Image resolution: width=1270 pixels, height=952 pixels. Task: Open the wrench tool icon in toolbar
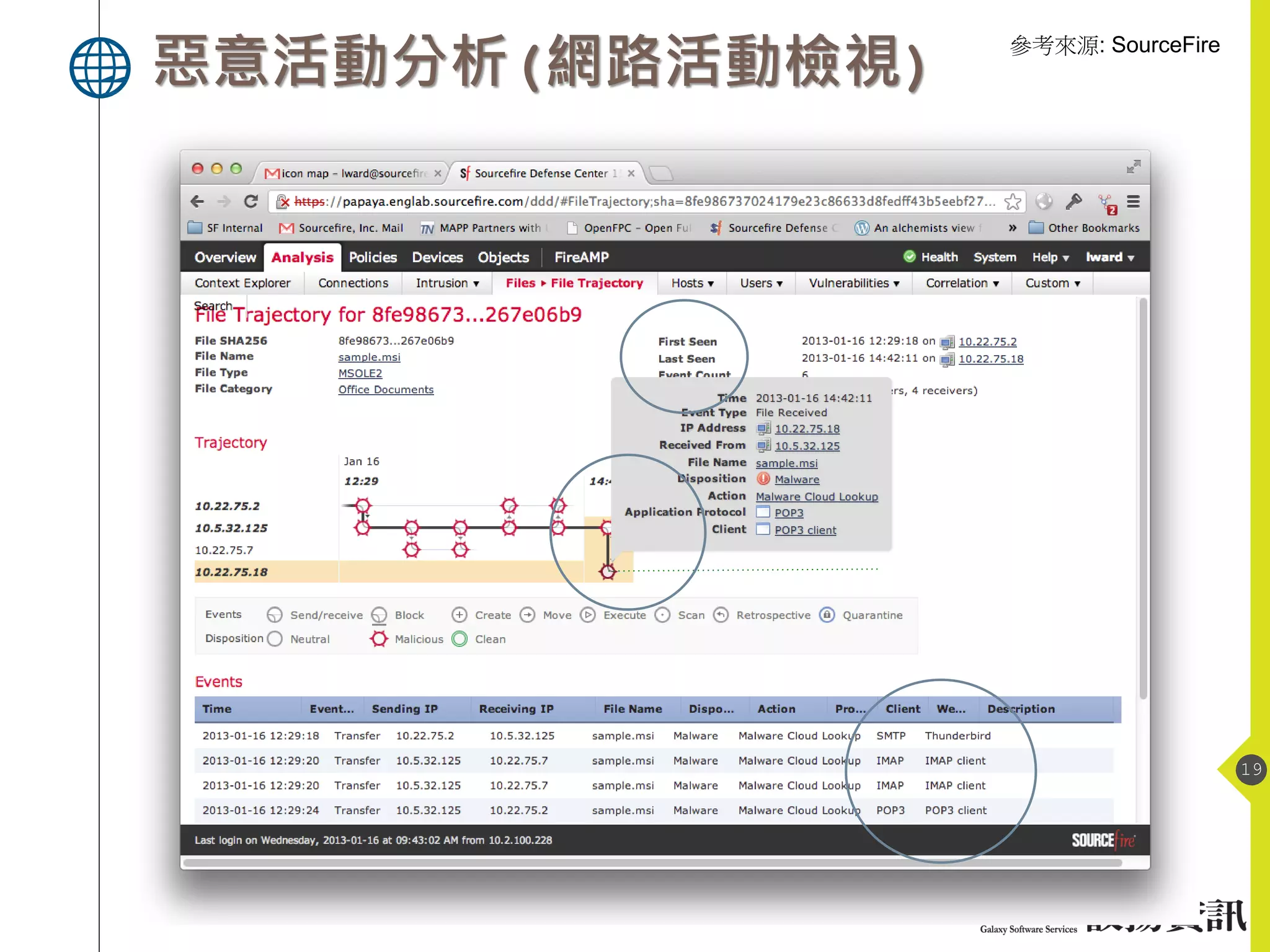1074,201
